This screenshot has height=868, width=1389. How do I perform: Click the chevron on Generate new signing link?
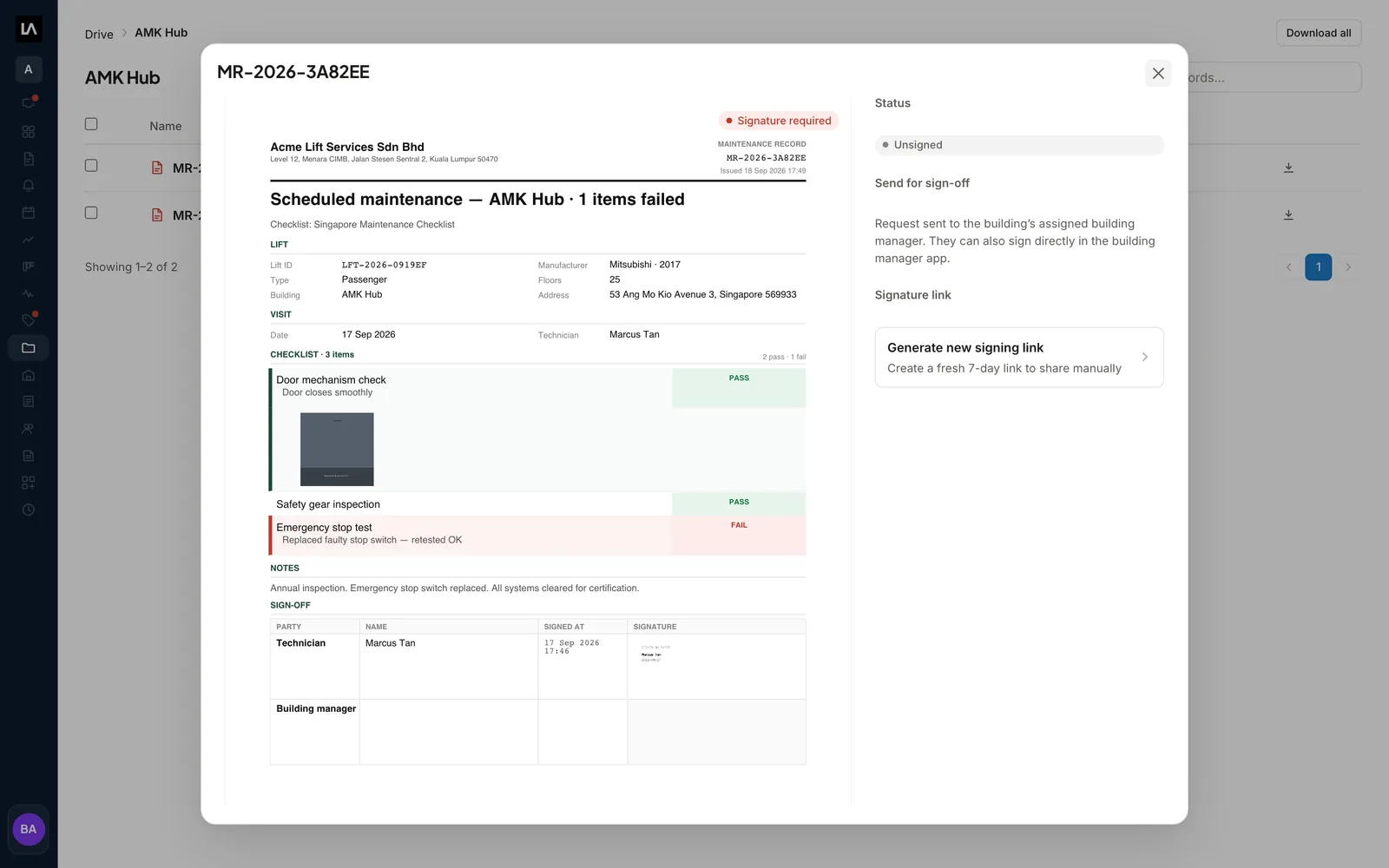point(1144,357)
